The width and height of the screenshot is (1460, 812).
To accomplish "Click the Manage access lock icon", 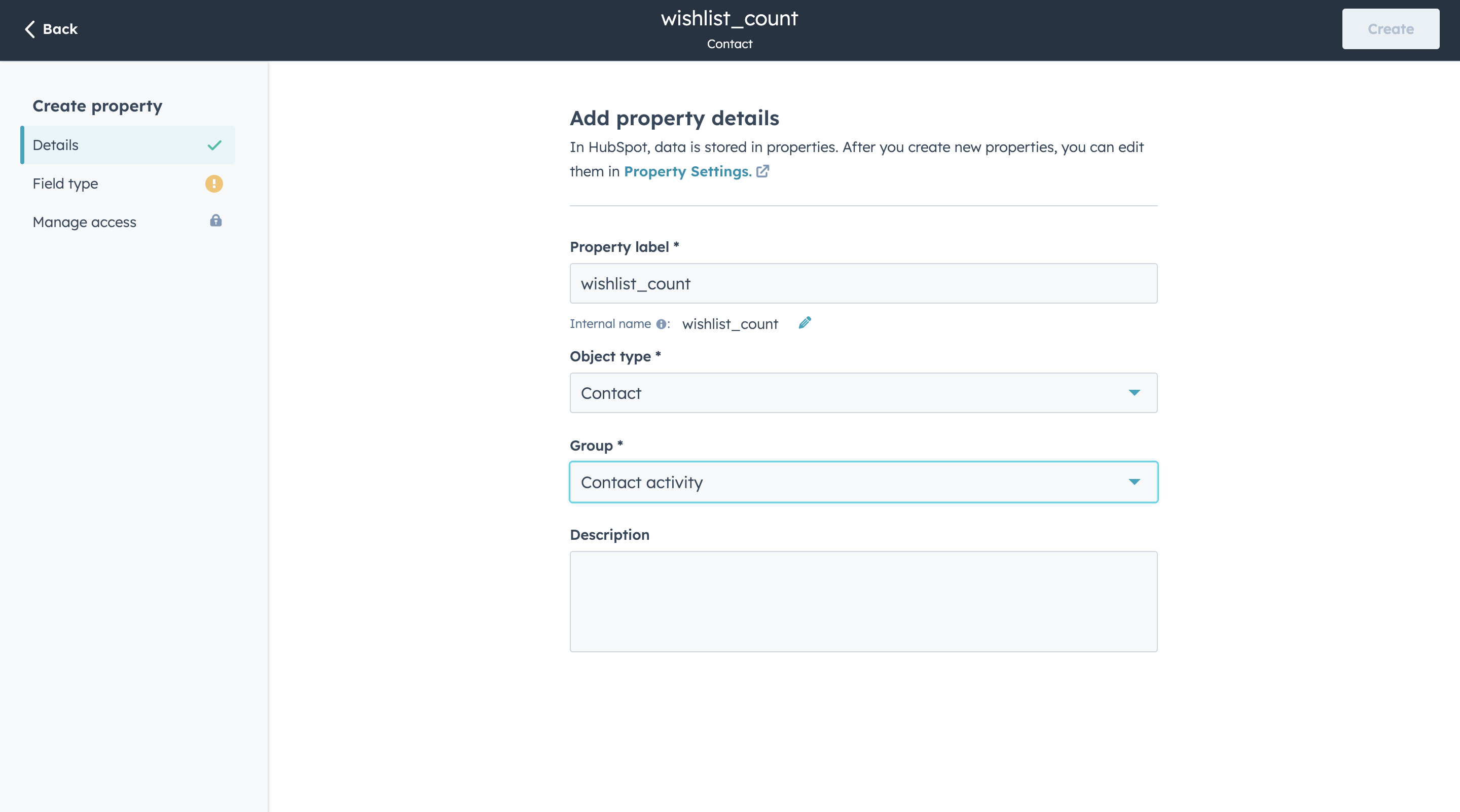I will click(215, 220).
